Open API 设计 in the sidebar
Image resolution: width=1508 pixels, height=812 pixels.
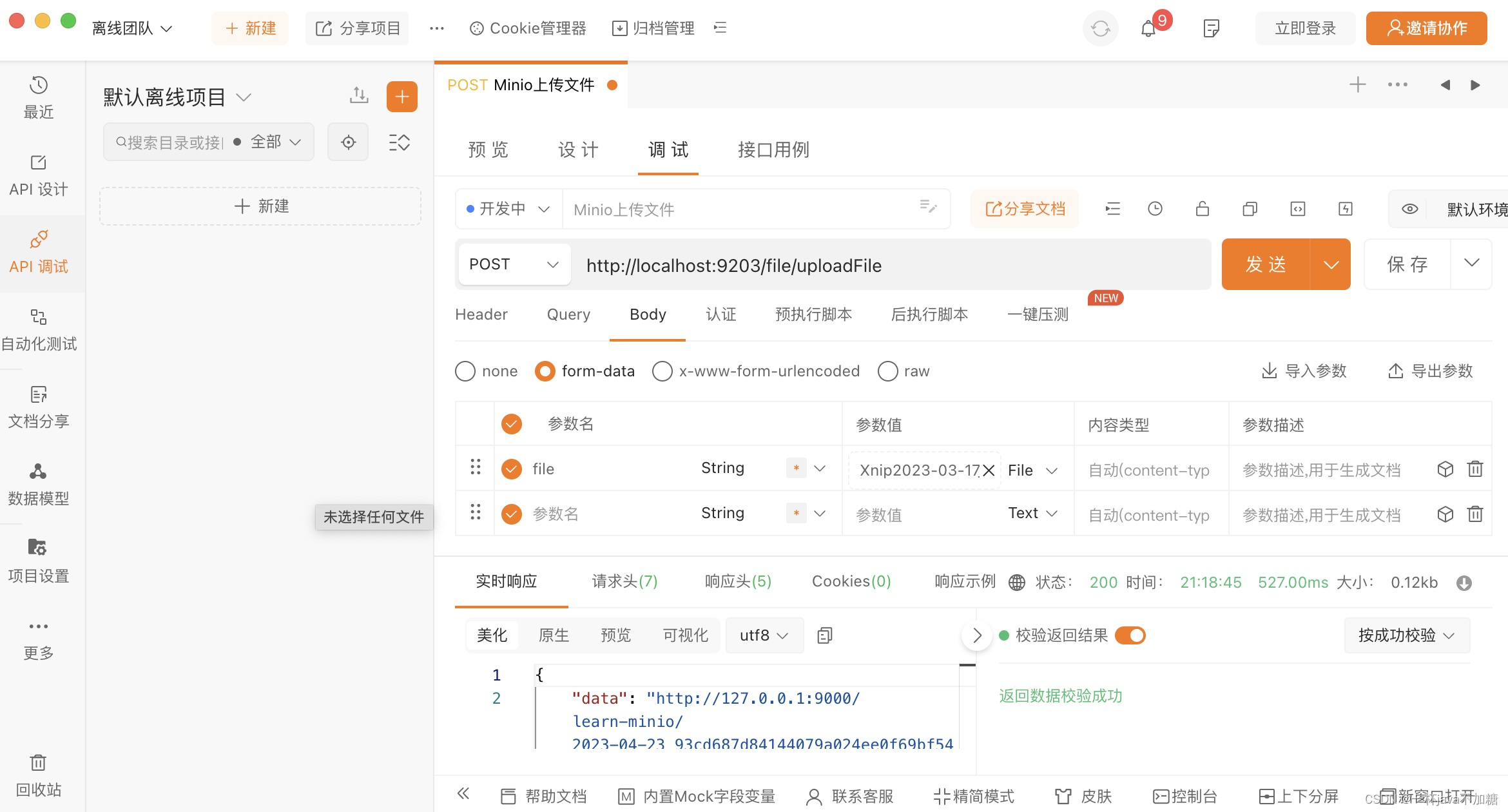coord(39,175)
